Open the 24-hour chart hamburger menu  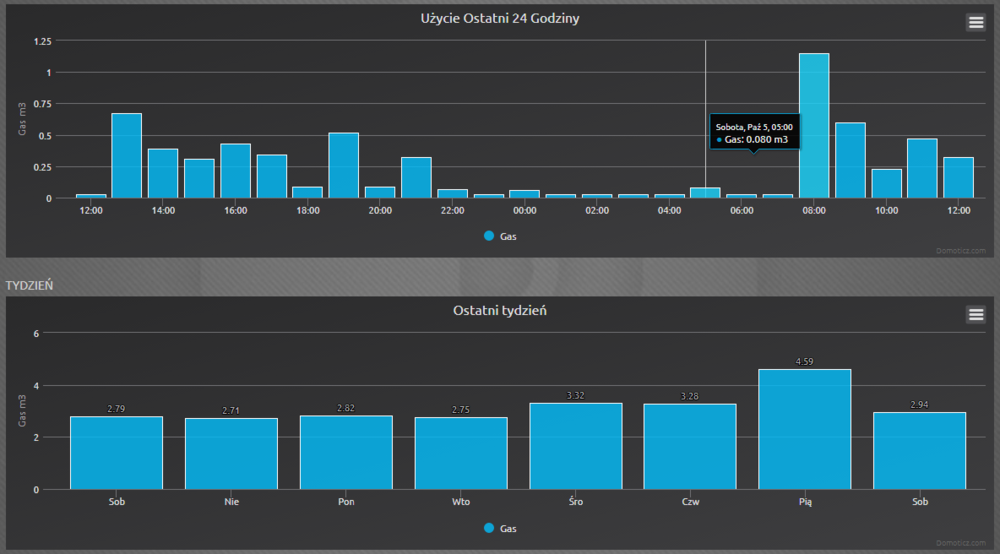click(x=976, y=23)
